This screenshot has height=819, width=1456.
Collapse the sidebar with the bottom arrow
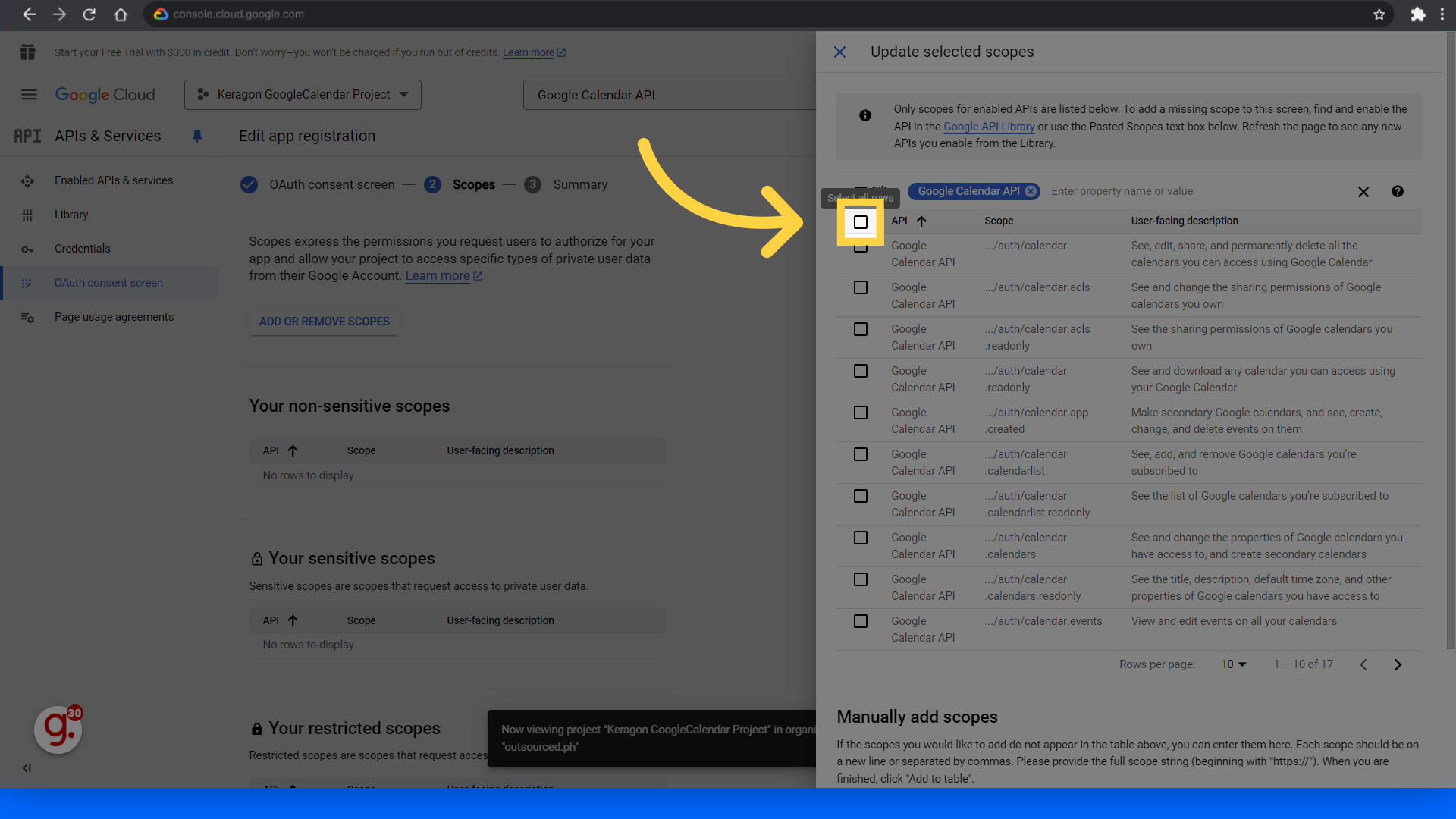tap(27, 768)
